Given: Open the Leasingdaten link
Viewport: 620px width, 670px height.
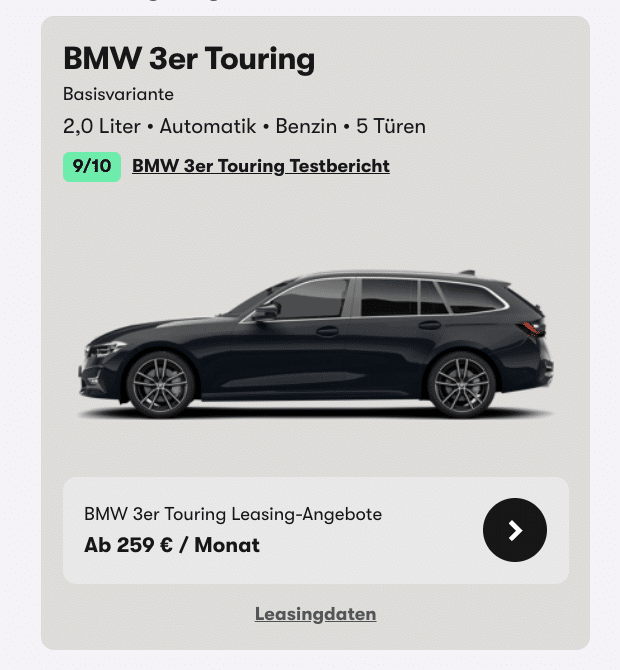Looking at the screenshot, I should (315, 614).
